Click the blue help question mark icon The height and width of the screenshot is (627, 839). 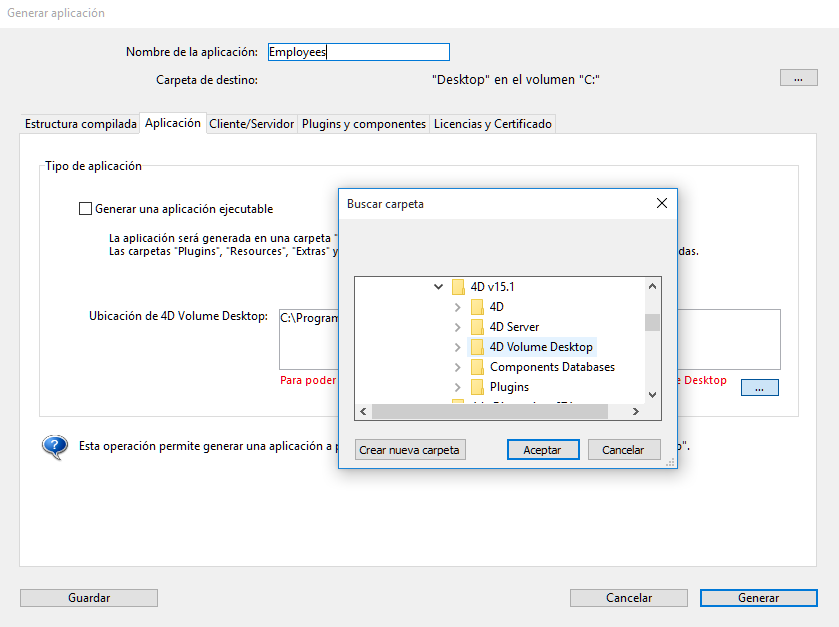tap(54, 447)
